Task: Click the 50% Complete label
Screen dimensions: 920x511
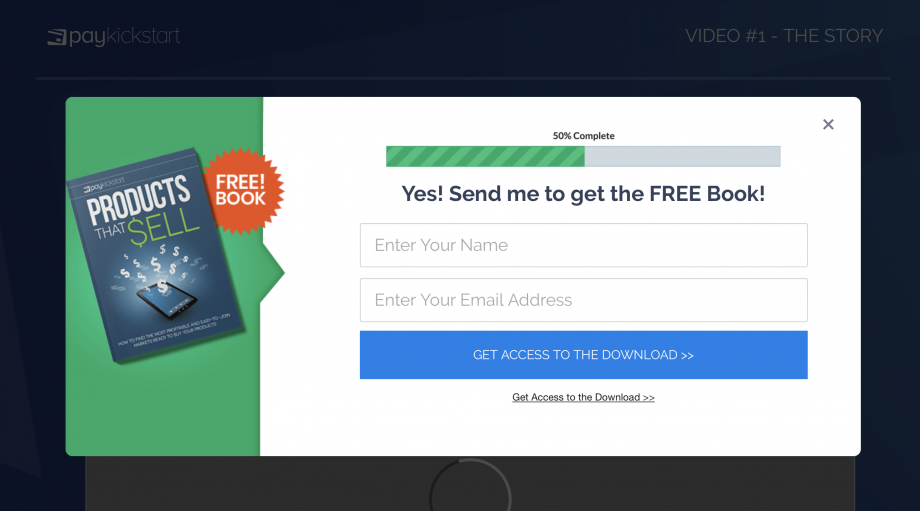Action: (583, 136)
